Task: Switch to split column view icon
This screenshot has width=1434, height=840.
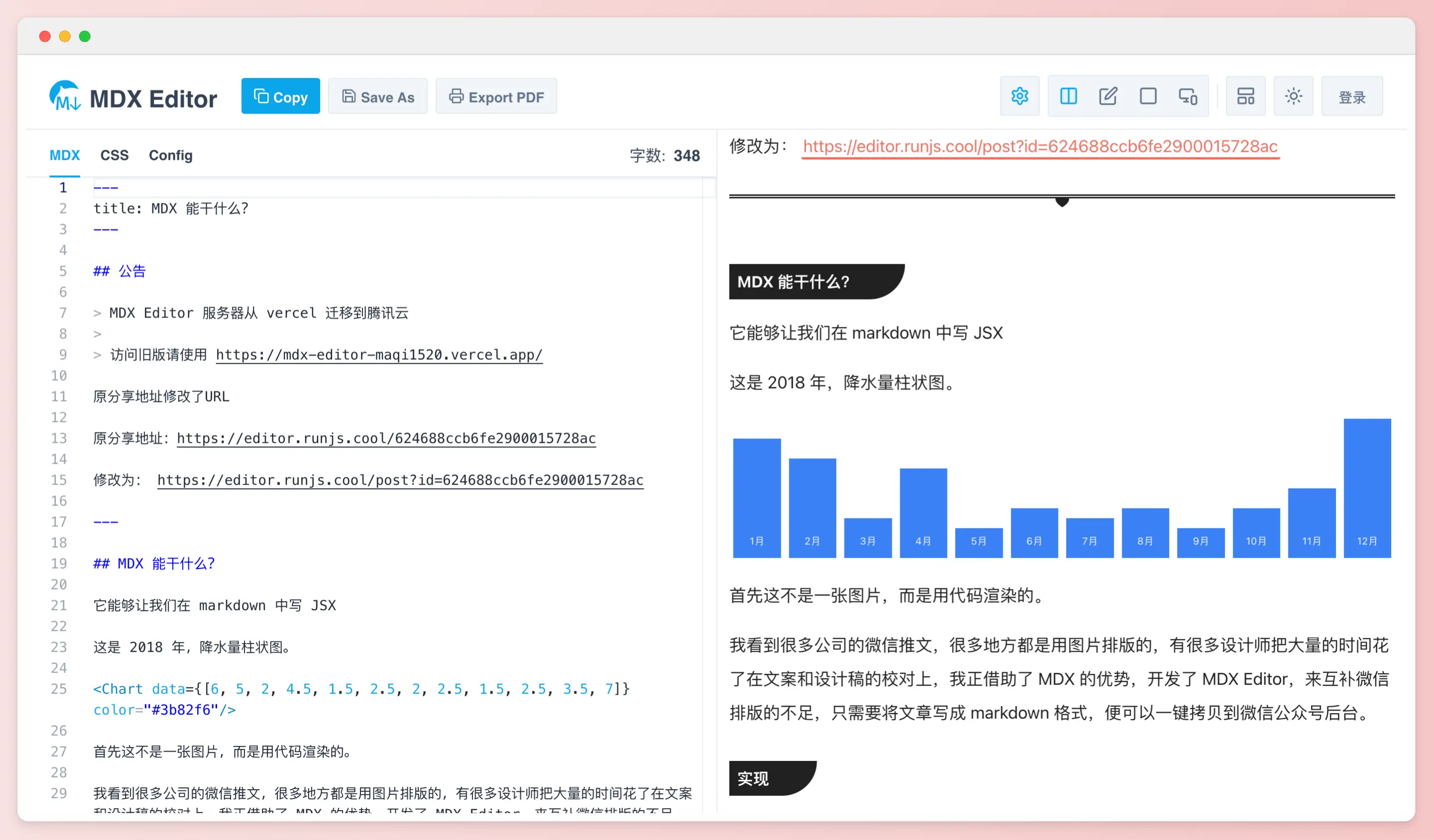Action: (1068, 96)
